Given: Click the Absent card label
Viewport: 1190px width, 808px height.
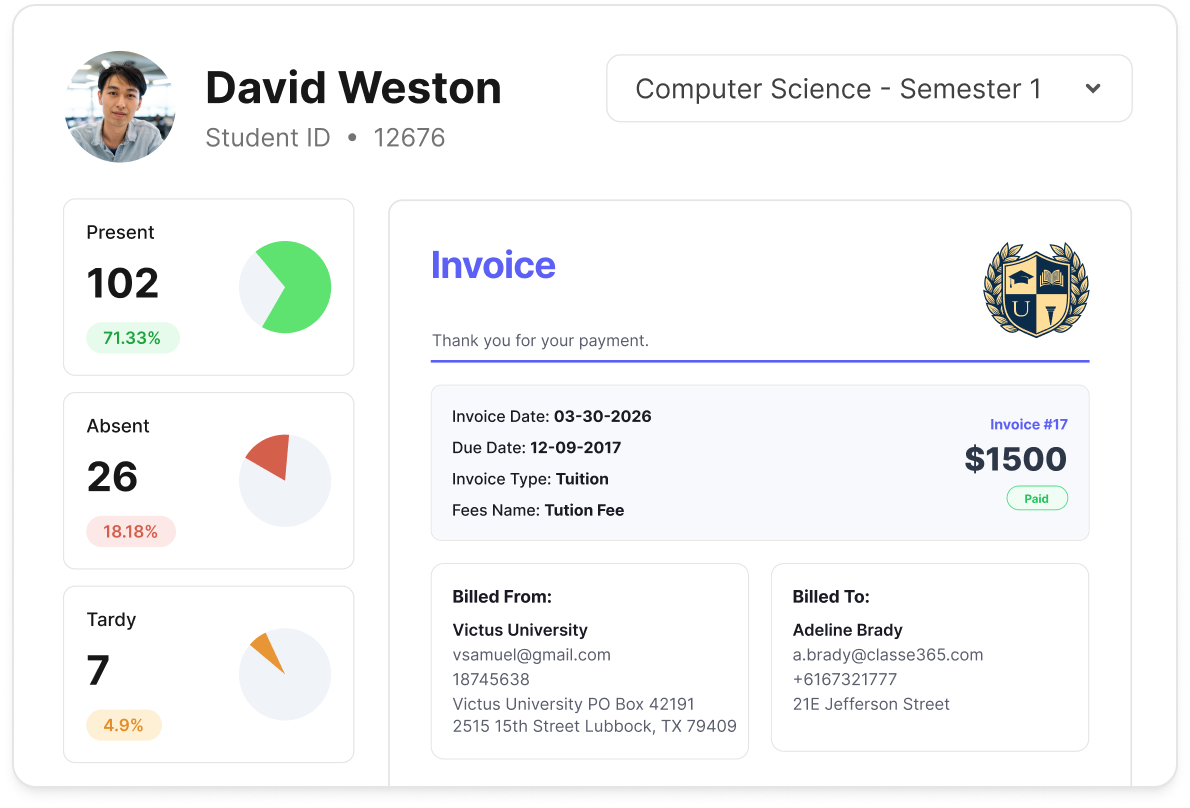Looking at the screenshot, I should 118,426.
